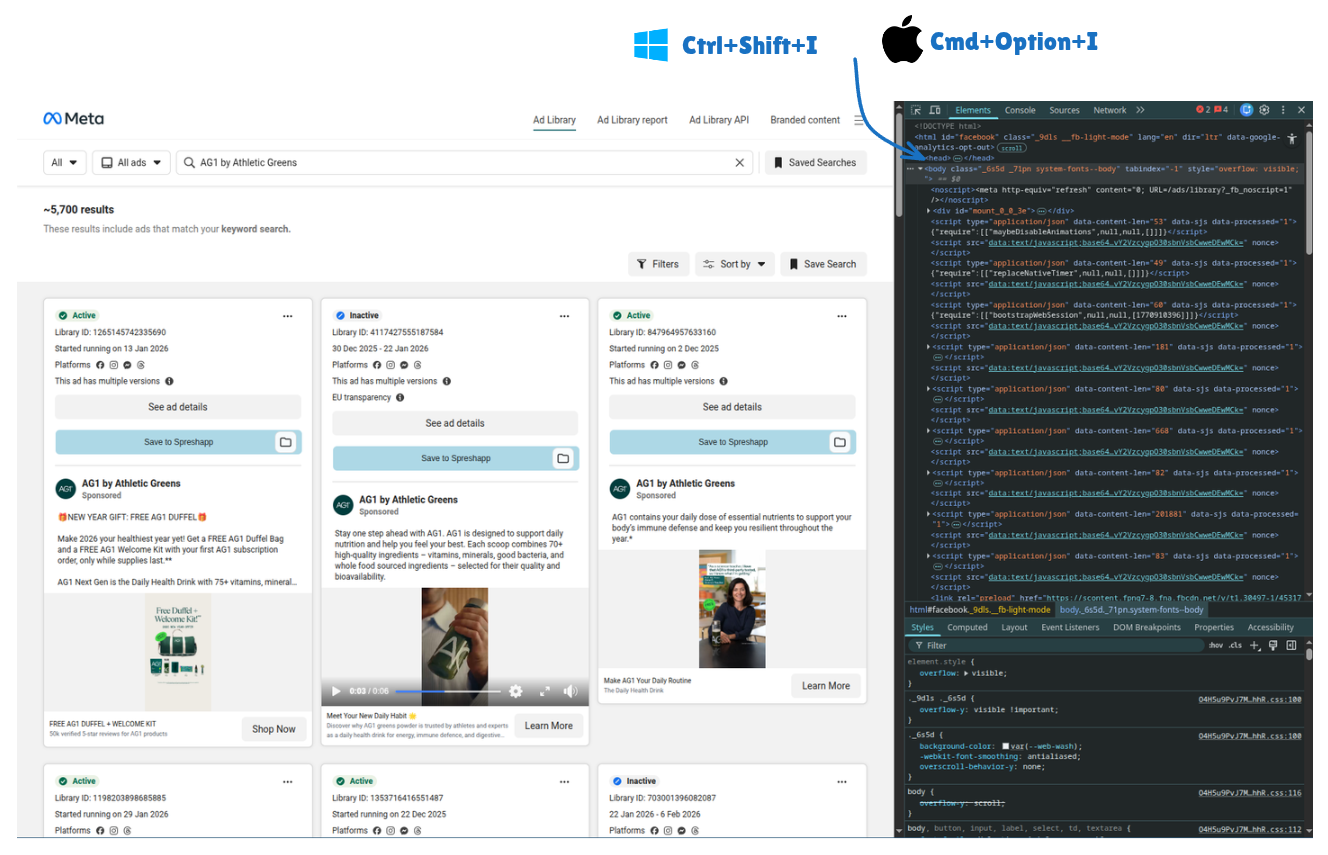Toggle the .cls class editor in Styles

click(x=1234, y=645)
